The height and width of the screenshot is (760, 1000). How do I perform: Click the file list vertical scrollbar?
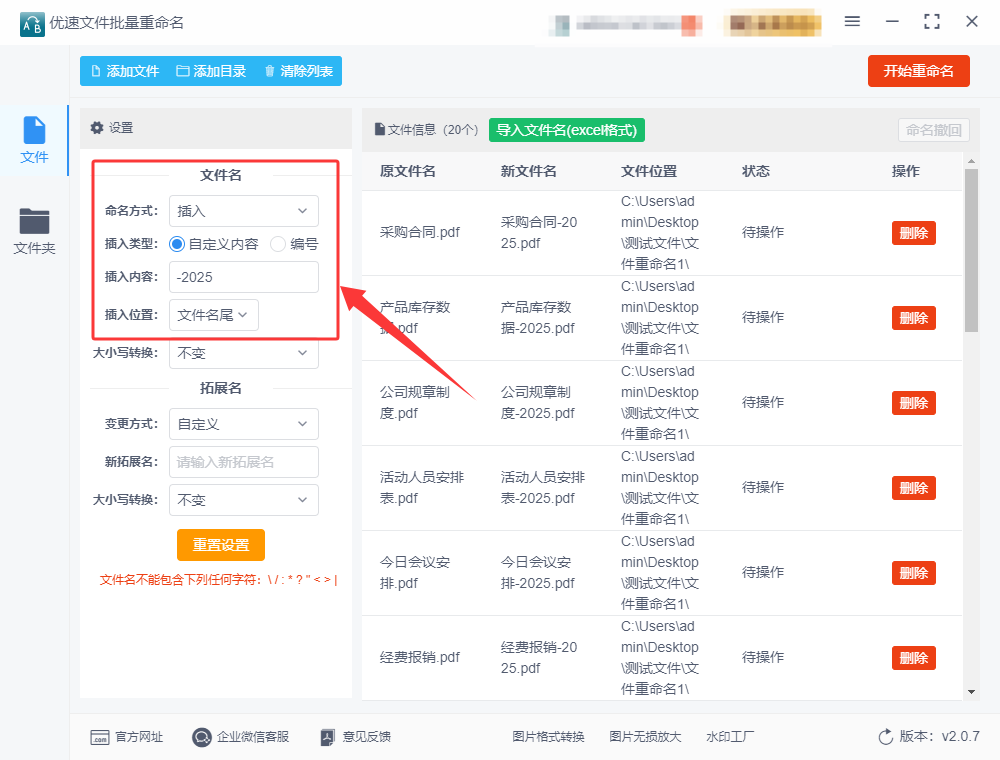tap(971, 250)
